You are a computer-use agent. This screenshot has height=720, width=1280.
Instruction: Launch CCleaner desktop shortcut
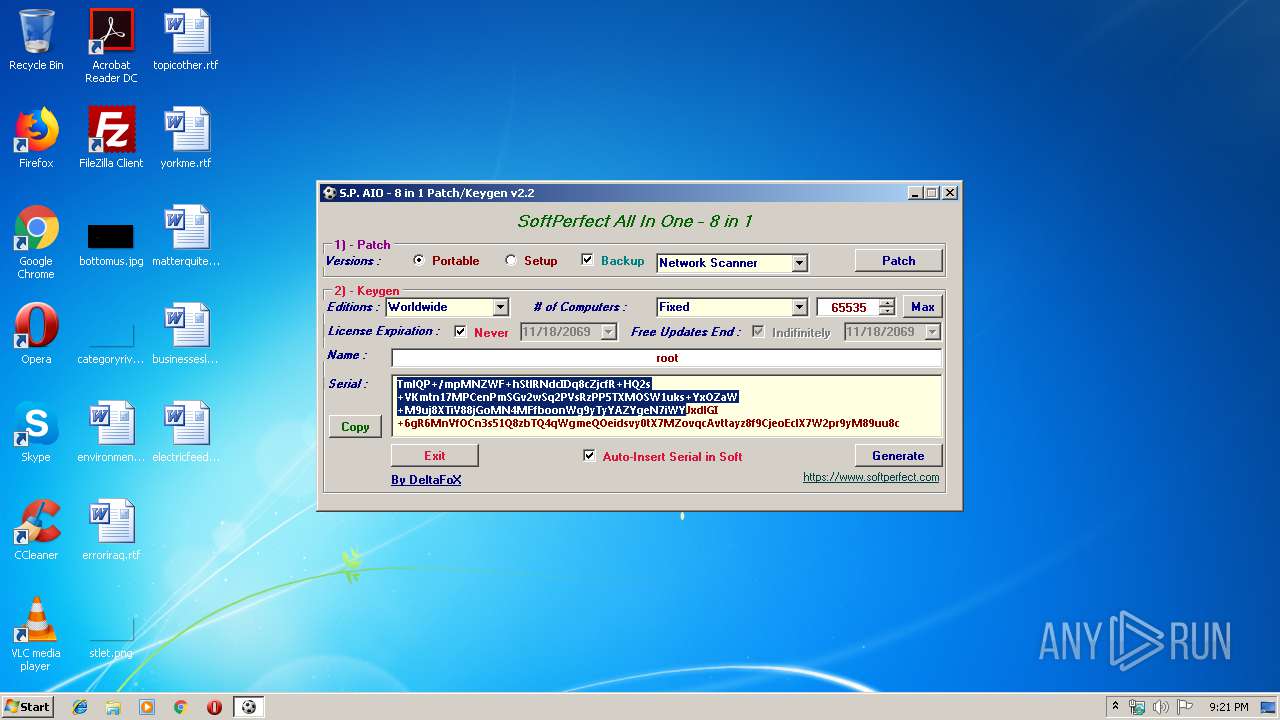36,530
